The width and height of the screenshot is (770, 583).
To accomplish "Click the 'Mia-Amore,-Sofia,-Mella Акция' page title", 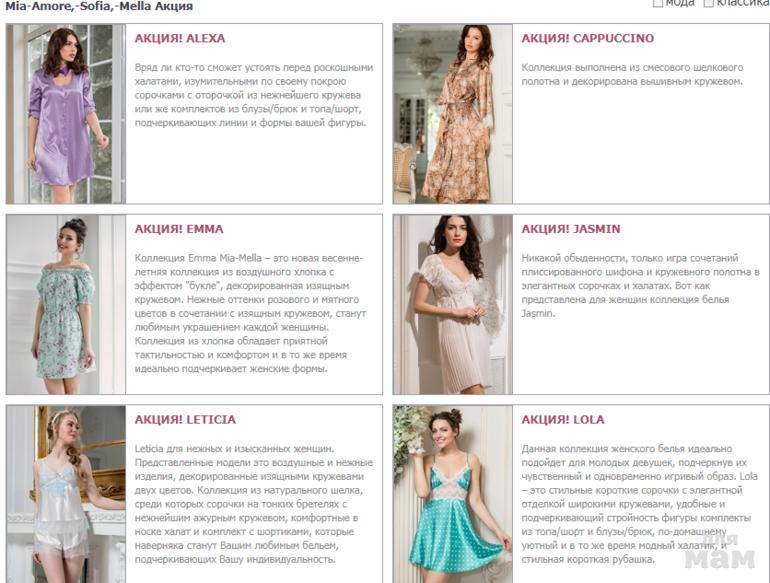I will pyautogui.click(x=99, y=6).
